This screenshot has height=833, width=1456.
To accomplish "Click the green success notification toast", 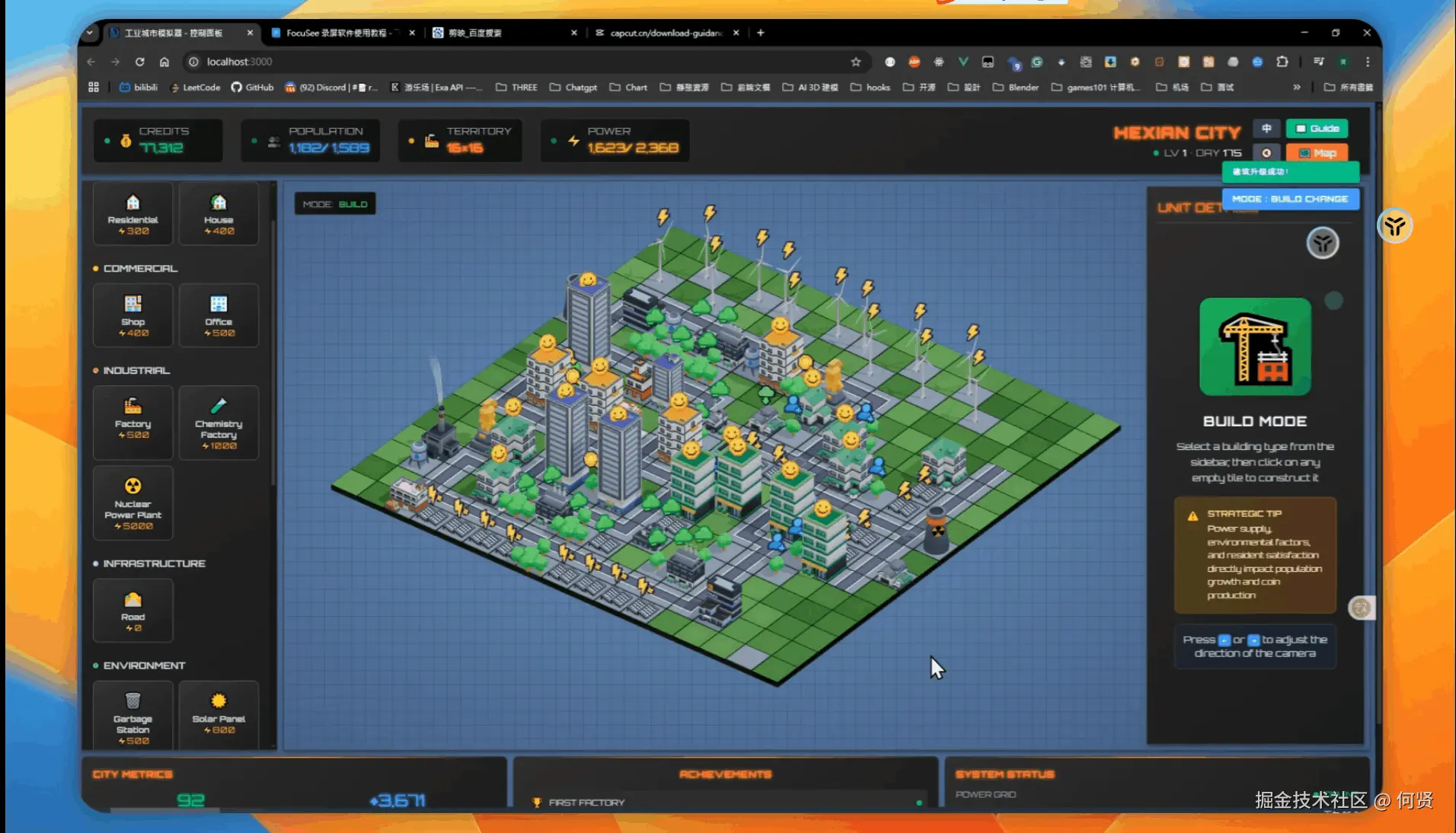I will click(x=1291, y=172).
